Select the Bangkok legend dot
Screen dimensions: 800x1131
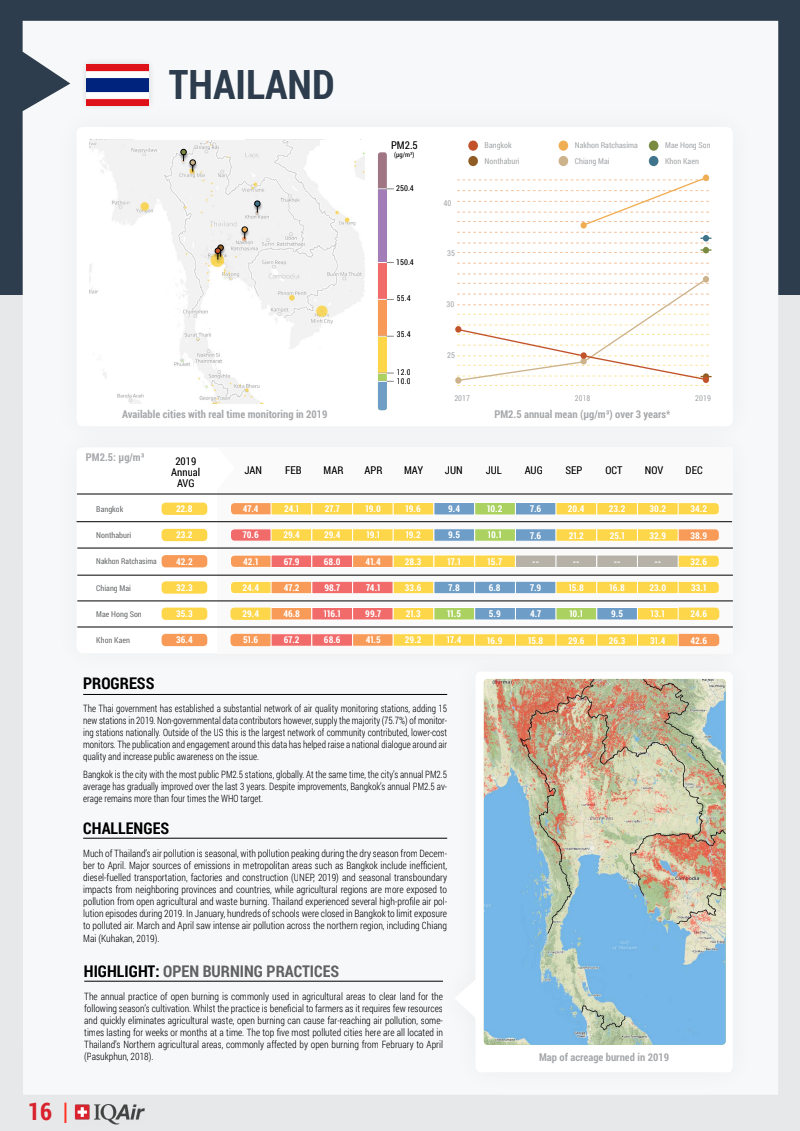point(473,146)
